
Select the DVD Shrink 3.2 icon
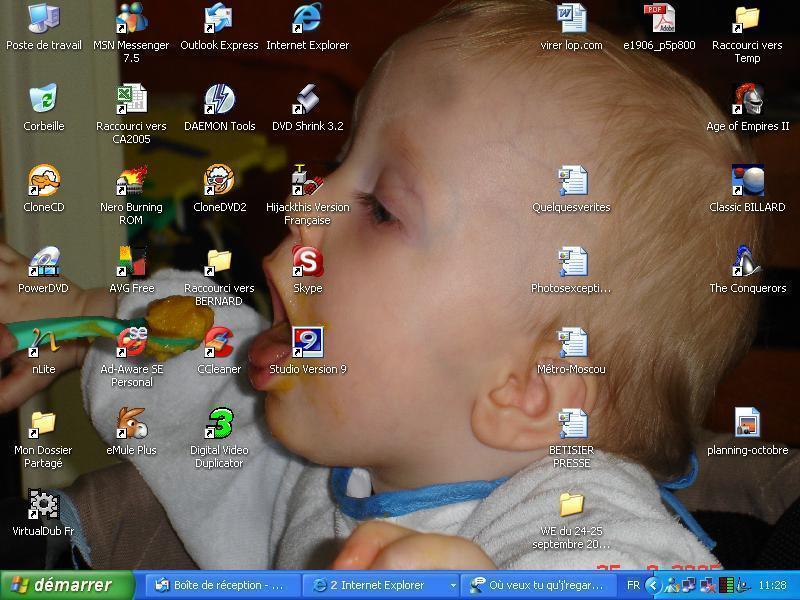[x=307, y=101]
